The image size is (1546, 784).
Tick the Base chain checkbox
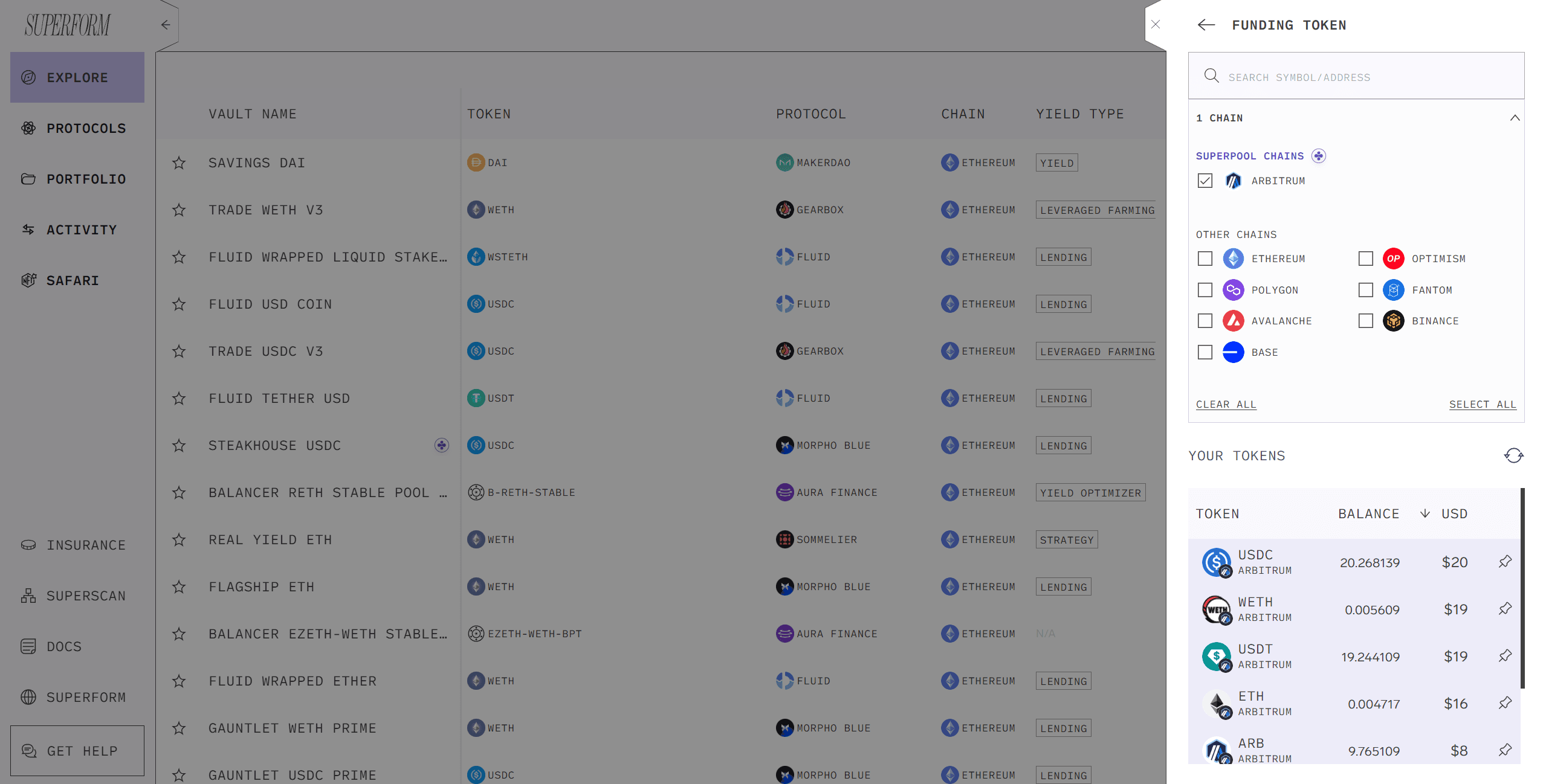(x=1205, y=352)
